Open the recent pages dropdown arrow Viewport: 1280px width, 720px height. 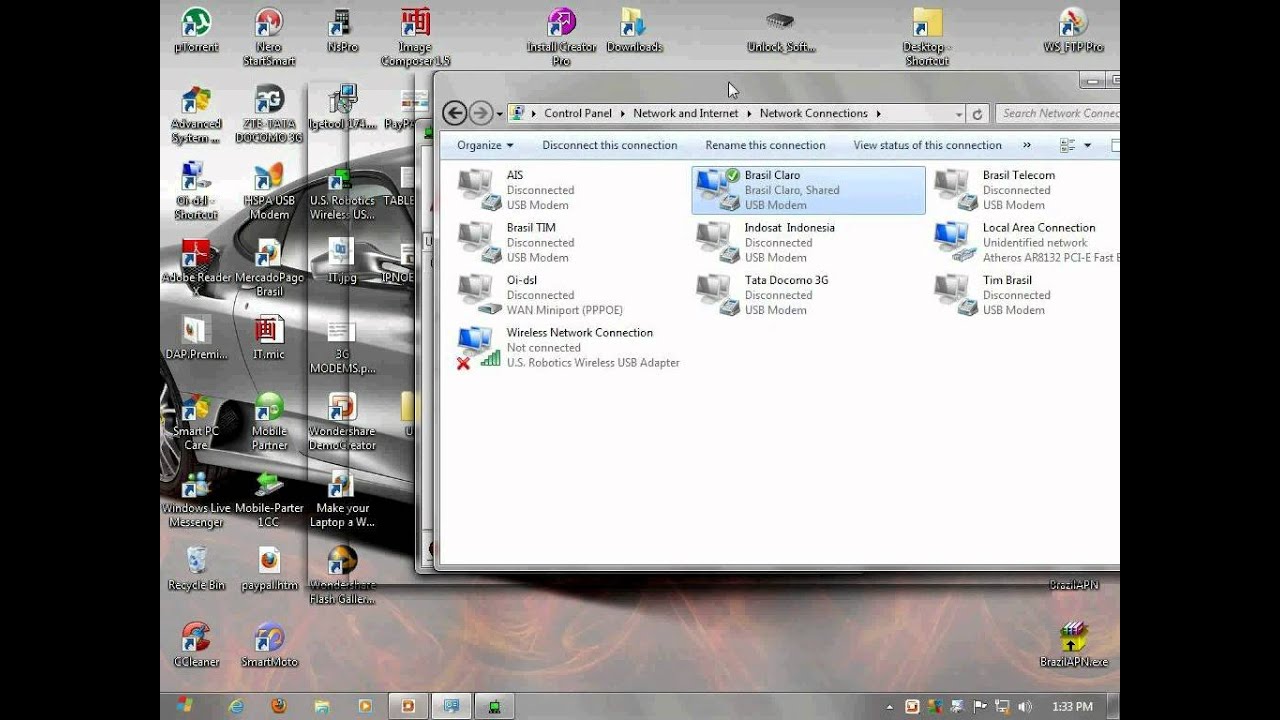[500, 114]
